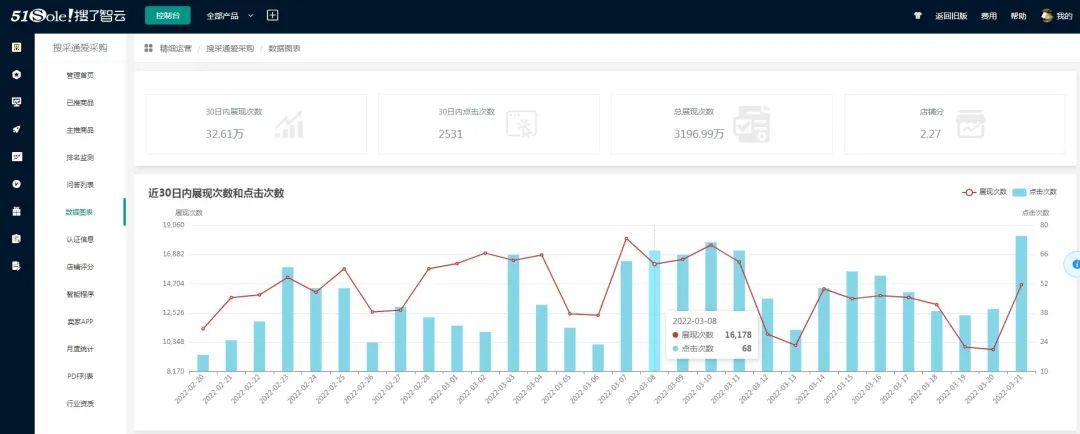
Task: Click the 32.61万 value
Action: click(225, 134)
